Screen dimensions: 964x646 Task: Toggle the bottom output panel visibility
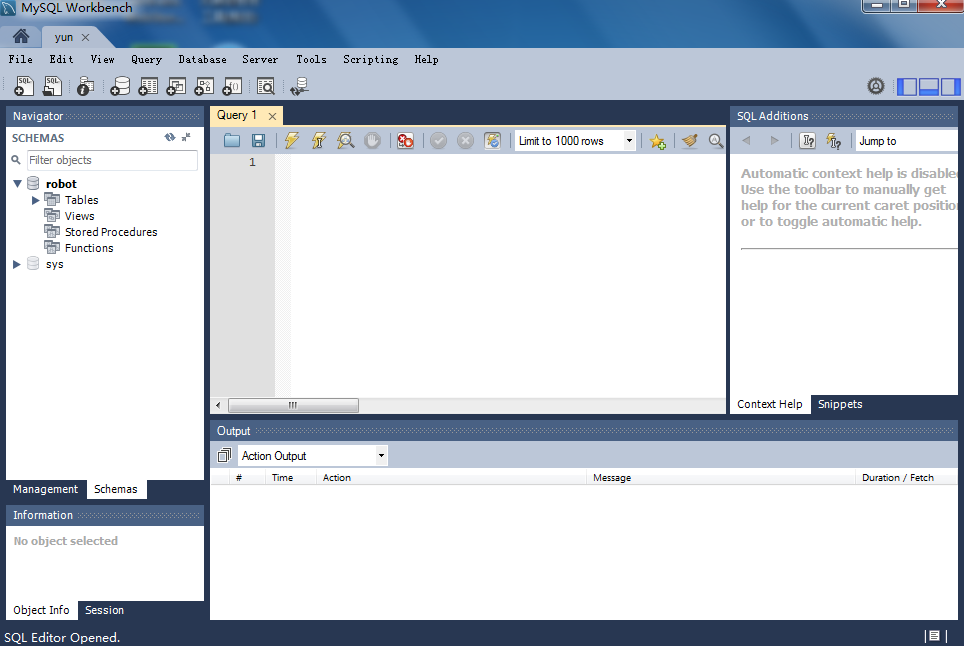click(928, 87)
